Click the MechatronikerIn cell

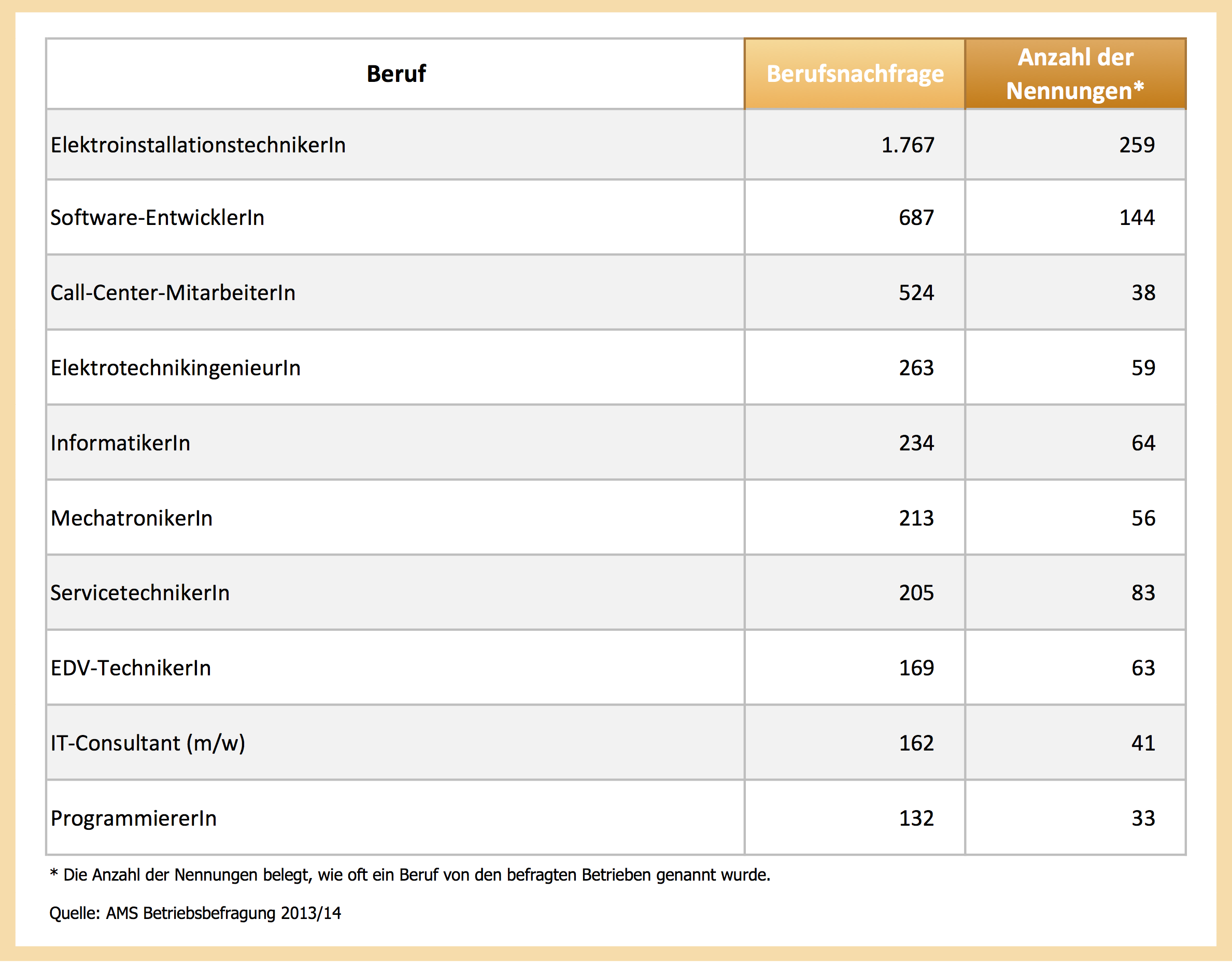coord(132,518)
